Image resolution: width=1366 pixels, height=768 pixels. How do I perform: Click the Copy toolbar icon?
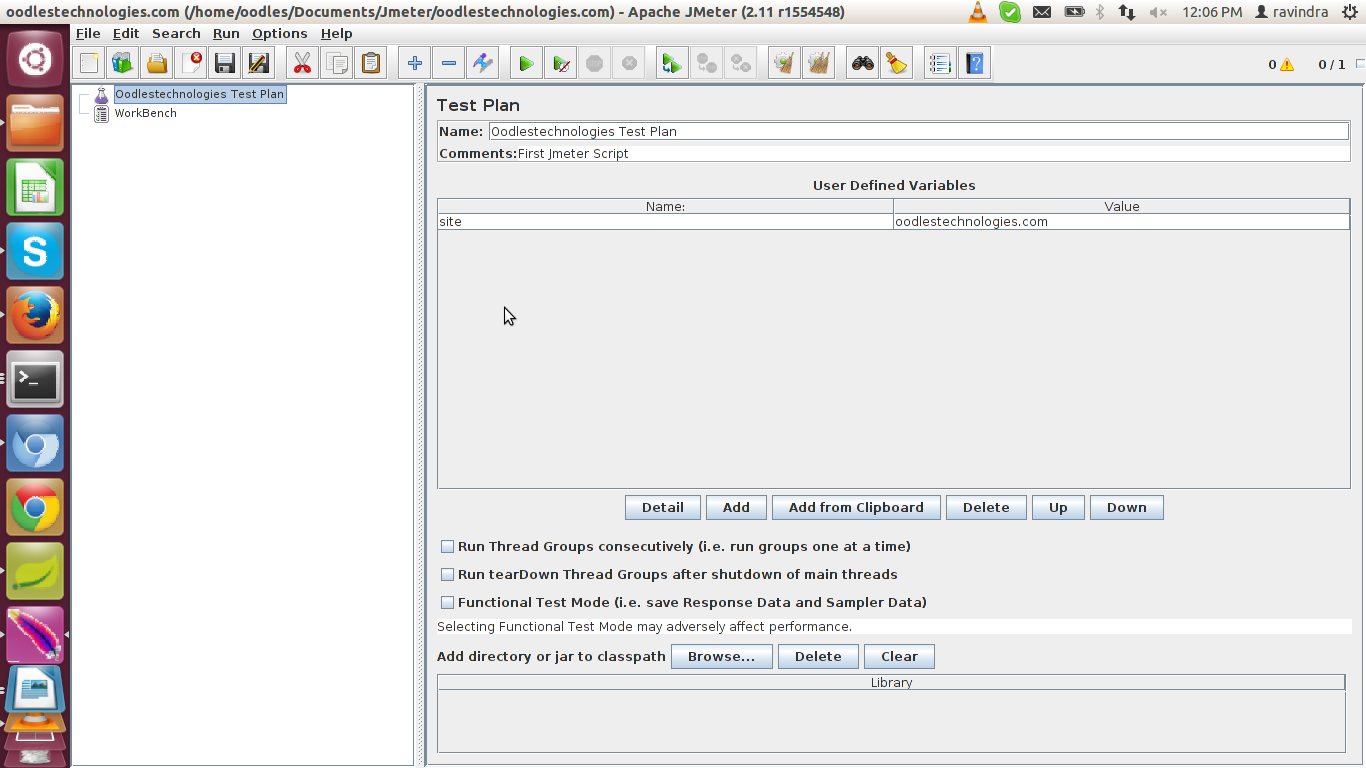point(337,64)
